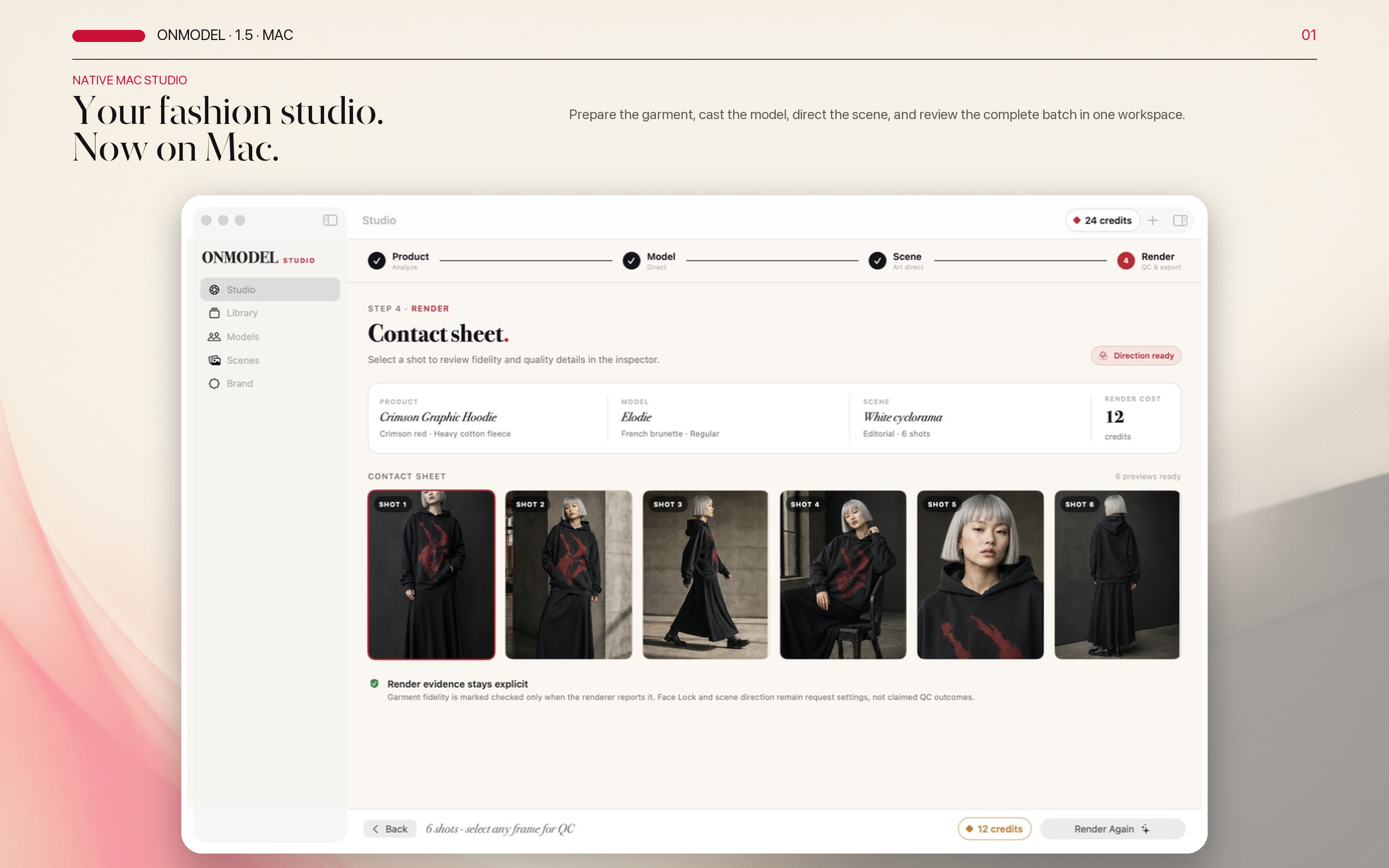This screenshot has width=1389, height=868.
Task: Go to the Product step checkmark
Action: tap(377, 260)
